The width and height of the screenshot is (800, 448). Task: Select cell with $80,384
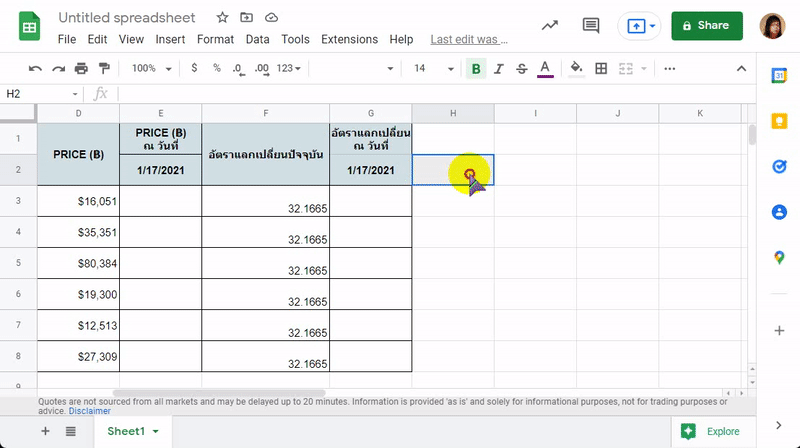[78, 263]
